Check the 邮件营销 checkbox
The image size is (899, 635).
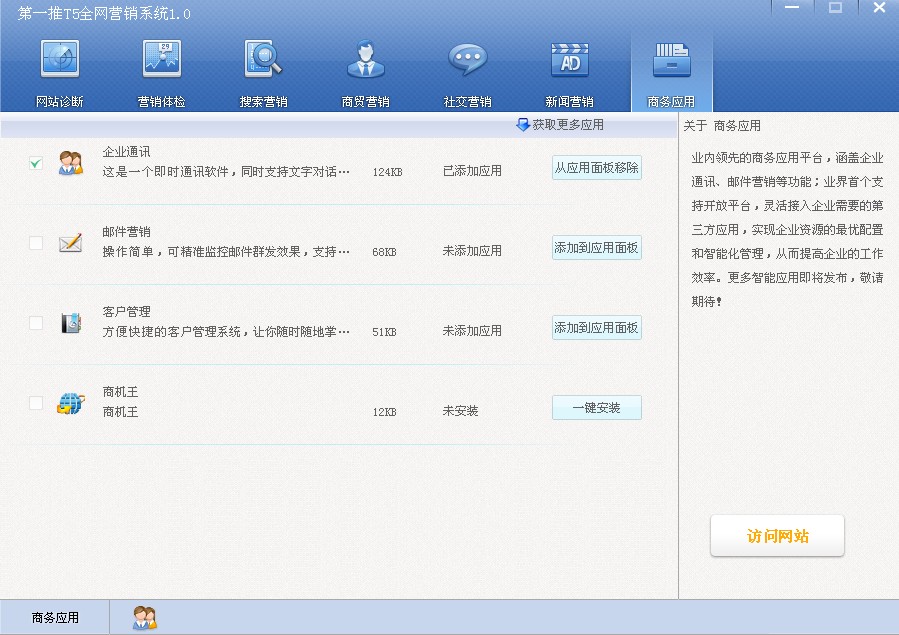(36, 243)
